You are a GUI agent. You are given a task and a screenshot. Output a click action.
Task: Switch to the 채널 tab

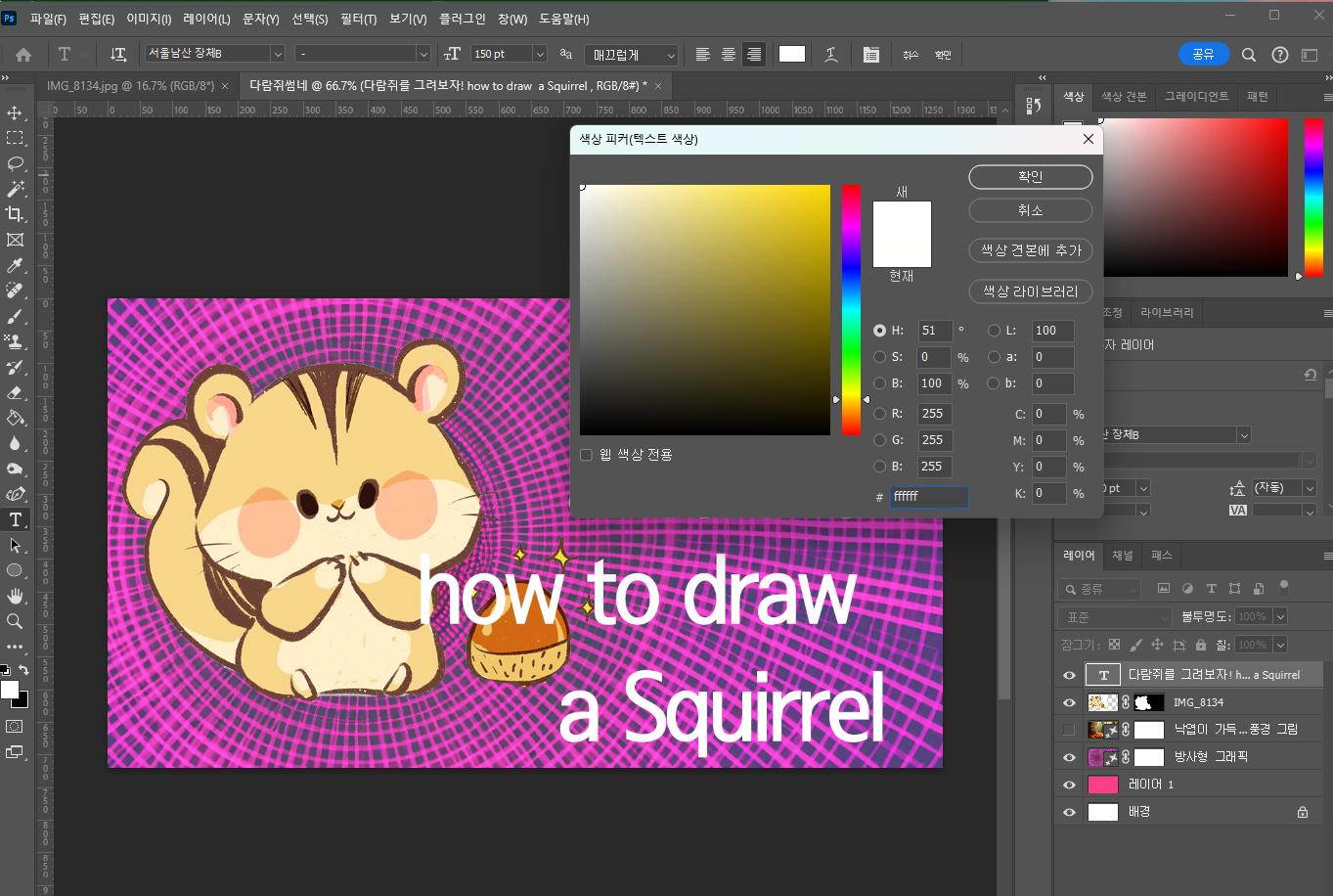click(x=1123, y=556)
